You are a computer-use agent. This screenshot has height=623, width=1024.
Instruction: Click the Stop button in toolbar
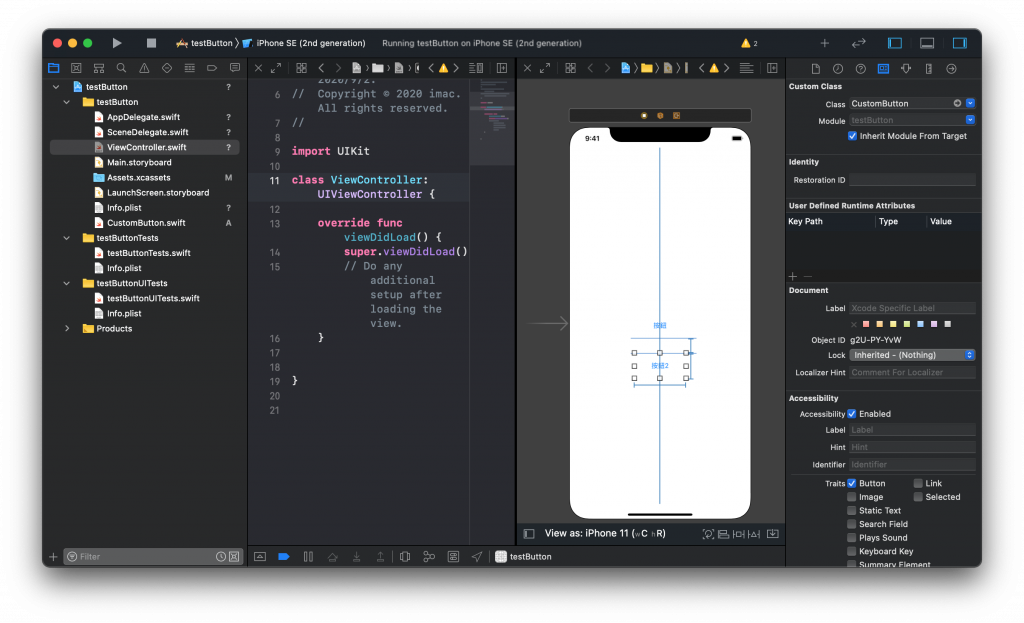[x=152, y=43]
